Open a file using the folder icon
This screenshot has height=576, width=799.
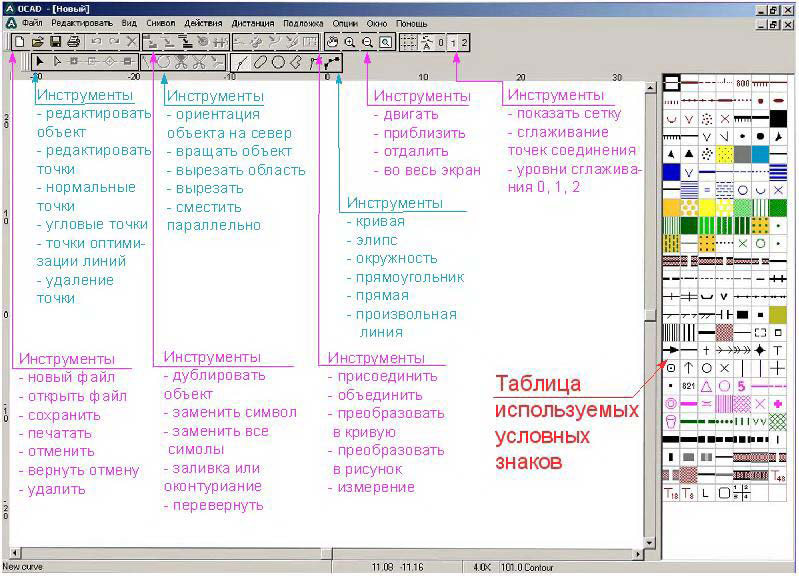tap(37, 42)
